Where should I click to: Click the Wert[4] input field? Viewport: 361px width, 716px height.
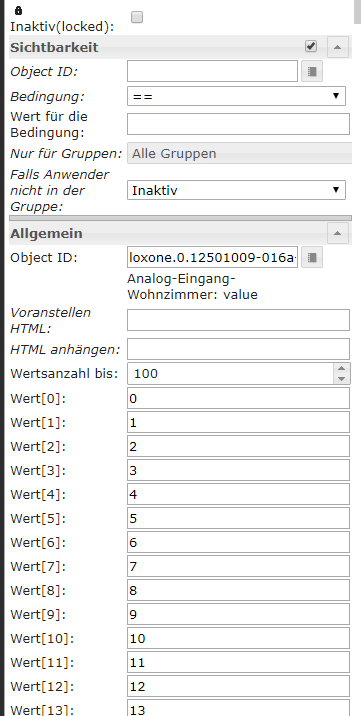pyautogui.click(x=238, y=494)
